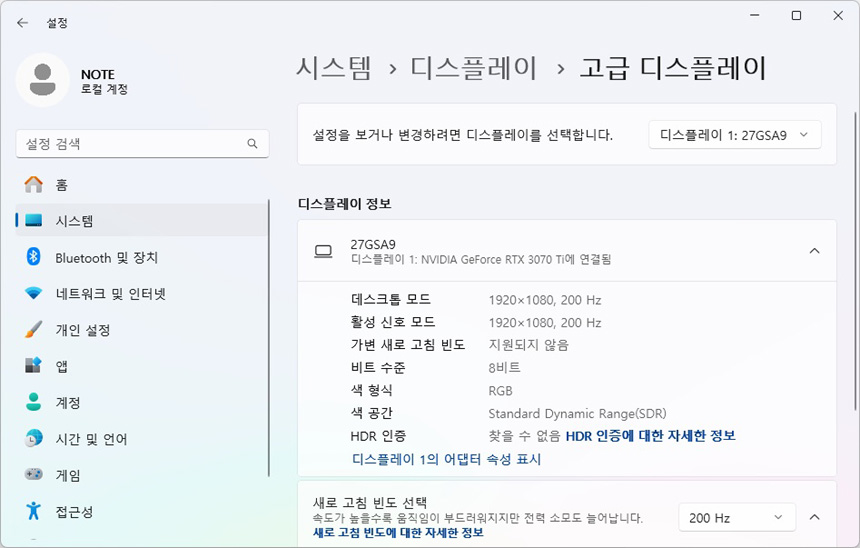Open Home via the house icon
Viewport: 860px width, 548px height.
tap(34, 185)
